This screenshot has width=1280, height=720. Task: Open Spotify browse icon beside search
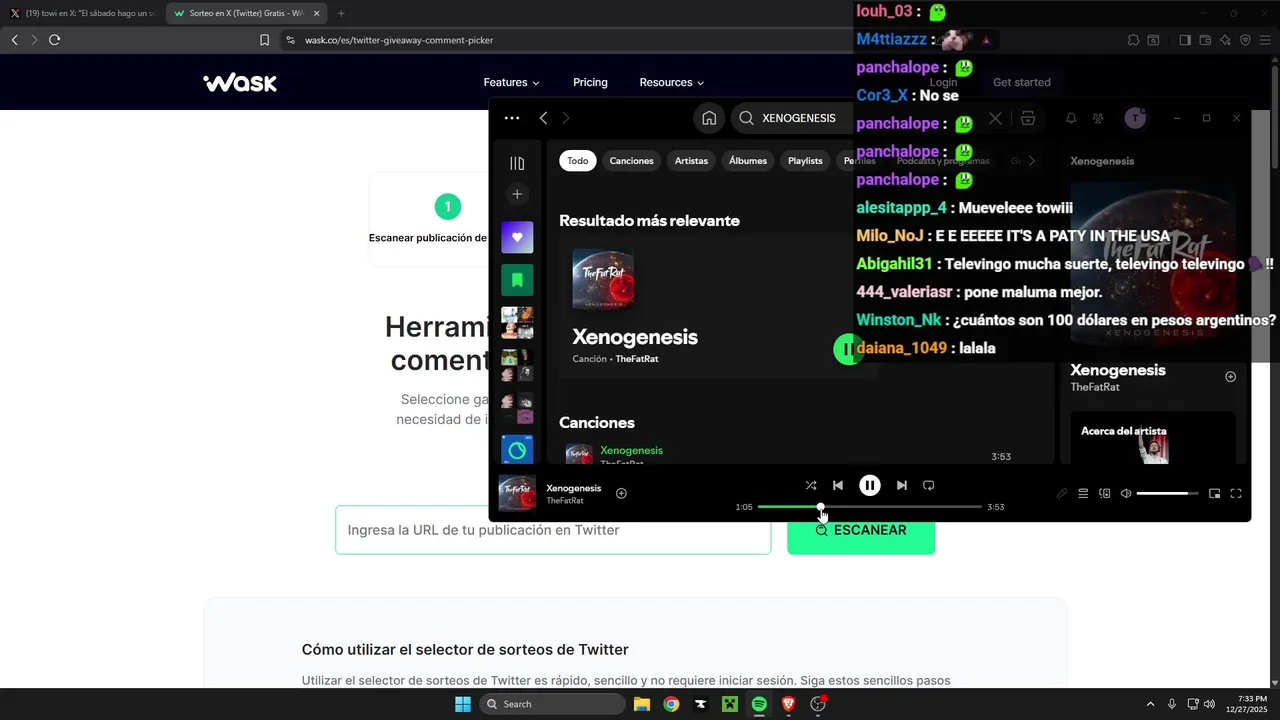pyautogui.click(x=1027, y=118)
